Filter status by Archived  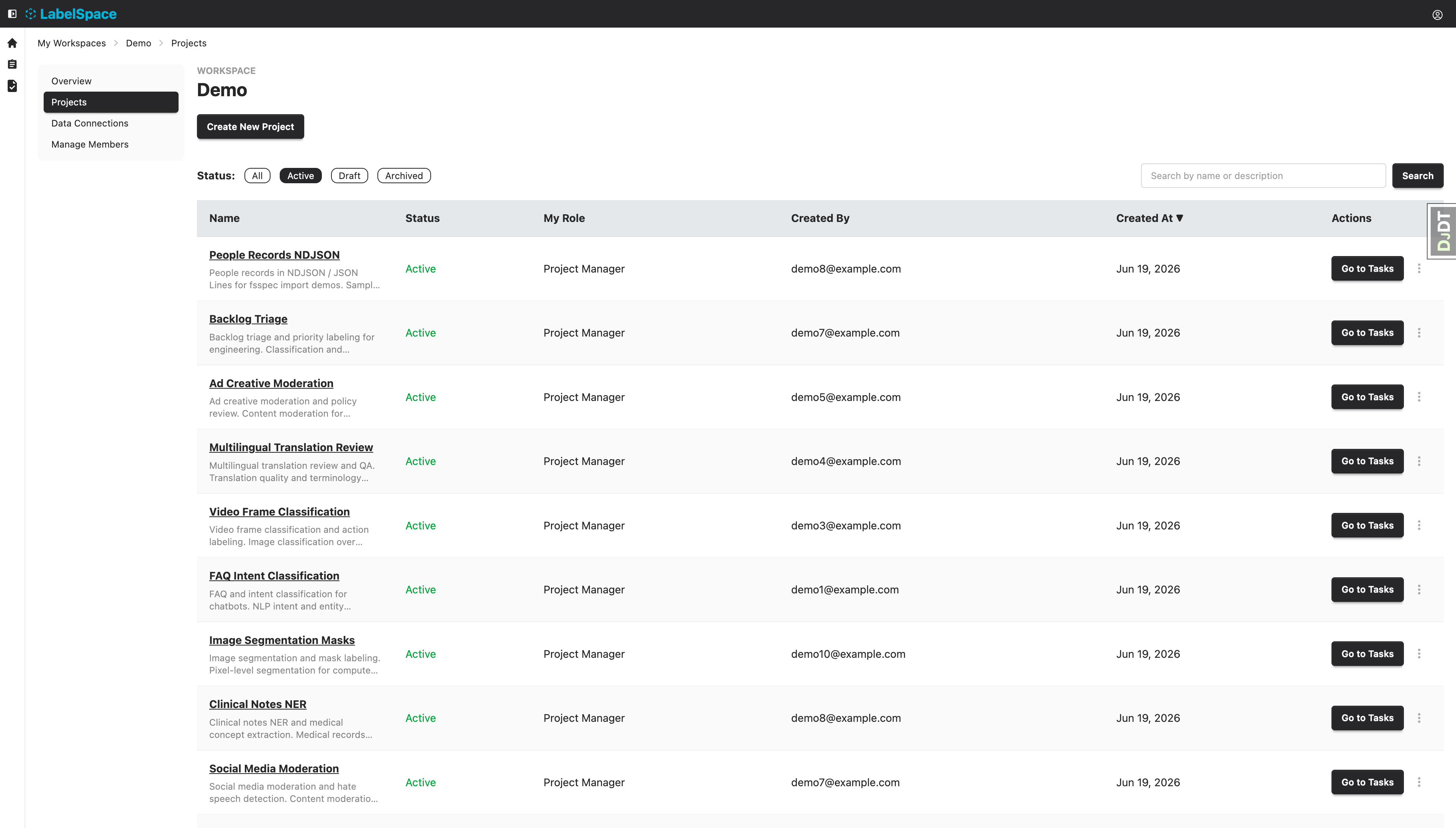point(403,176)
